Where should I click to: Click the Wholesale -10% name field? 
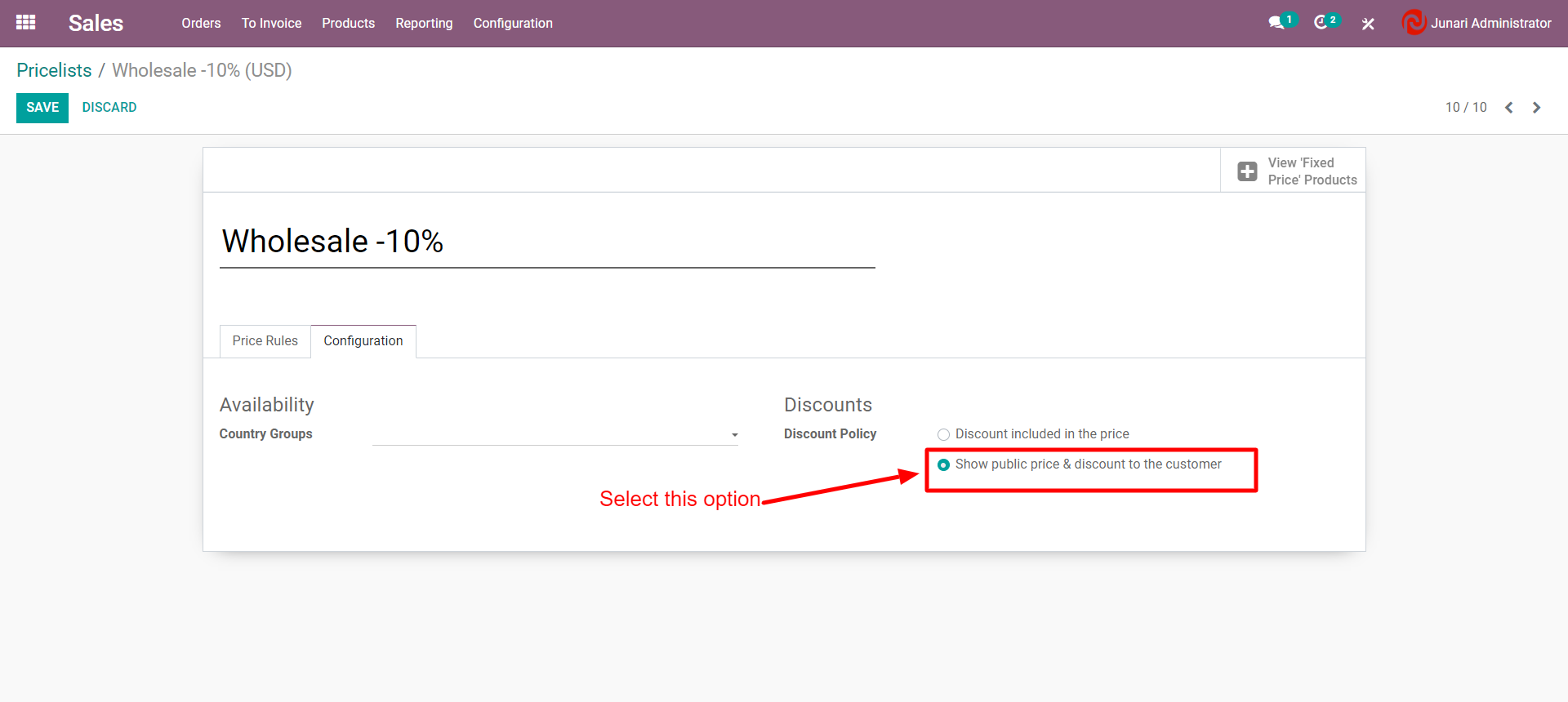click(x=547, y=242)
